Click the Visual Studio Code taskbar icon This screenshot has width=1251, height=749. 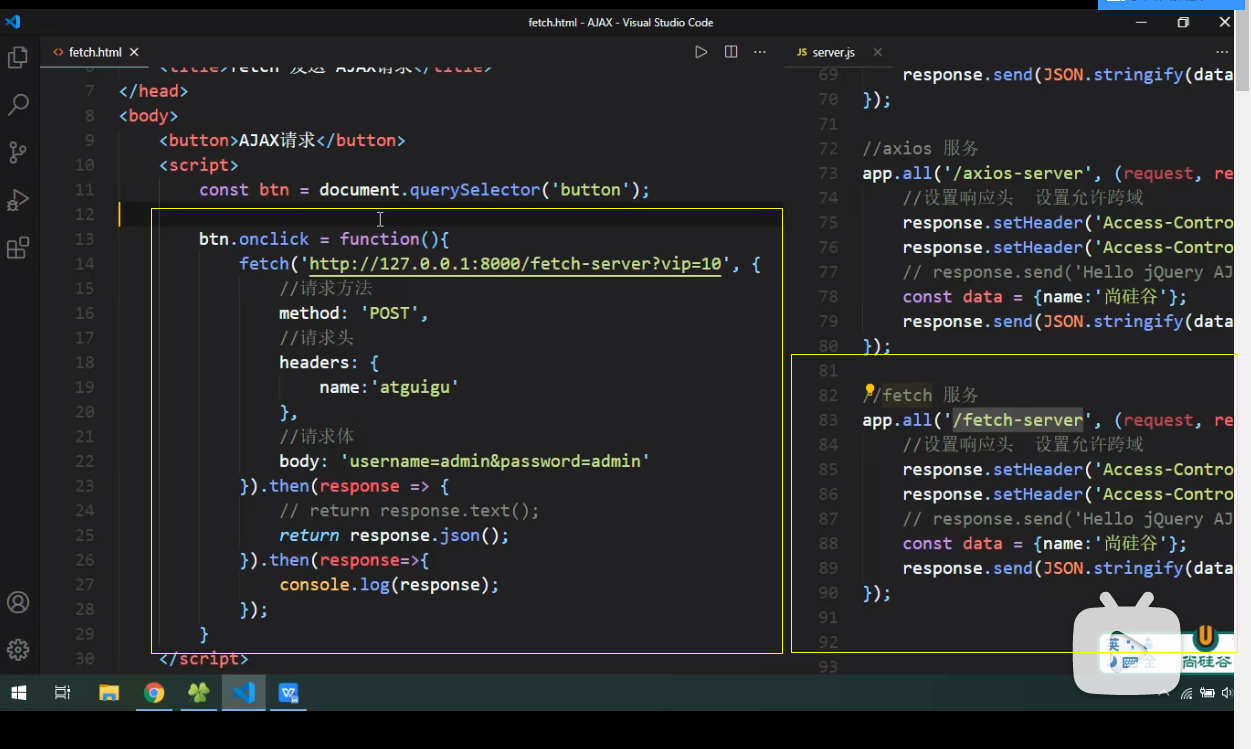[x=244, y=692]
